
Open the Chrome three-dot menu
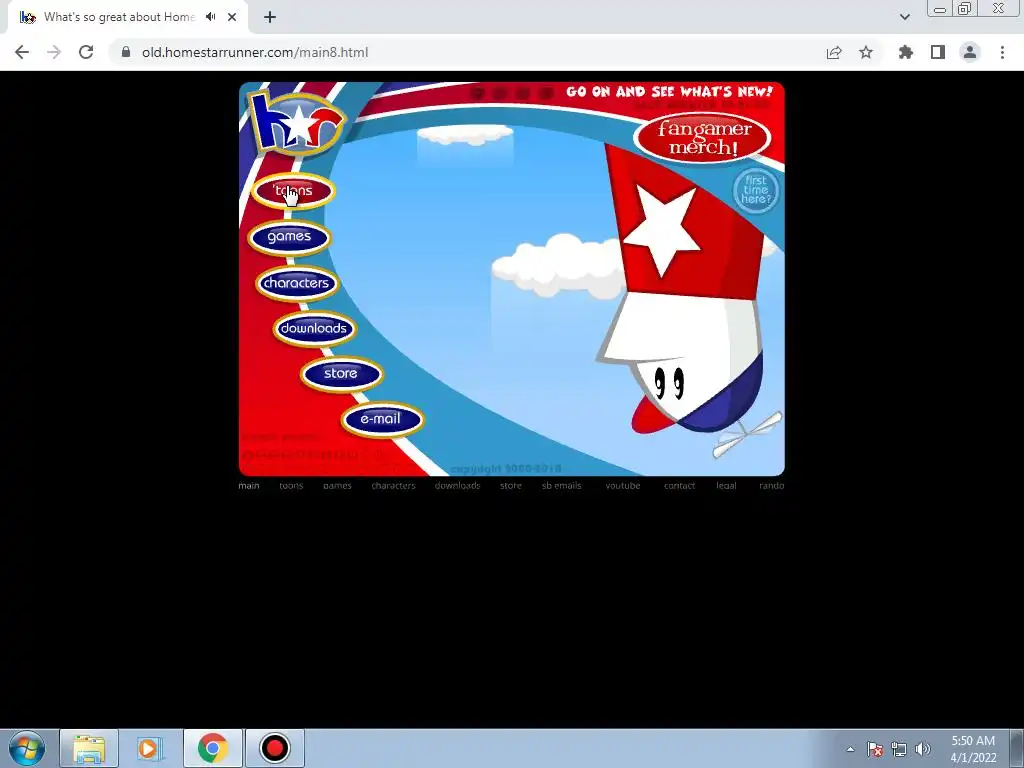[x=1002, y=52]
